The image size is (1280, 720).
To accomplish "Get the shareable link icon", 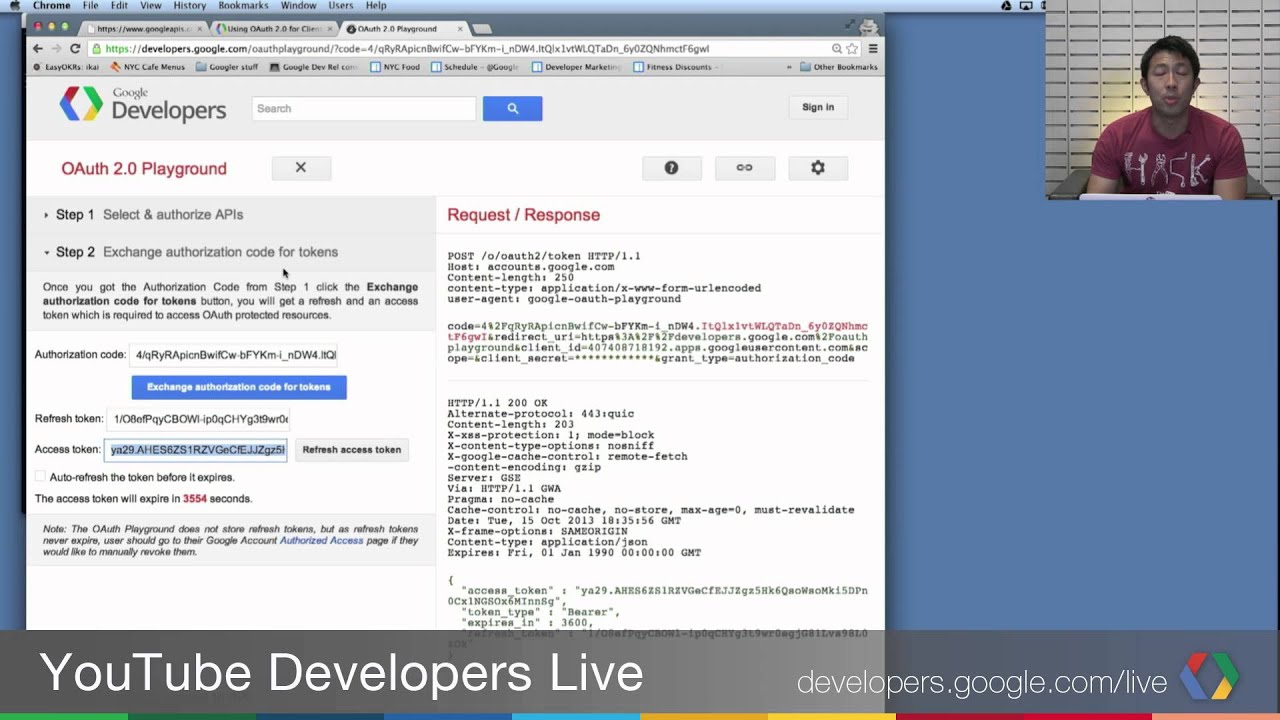I will click(744, 168).
